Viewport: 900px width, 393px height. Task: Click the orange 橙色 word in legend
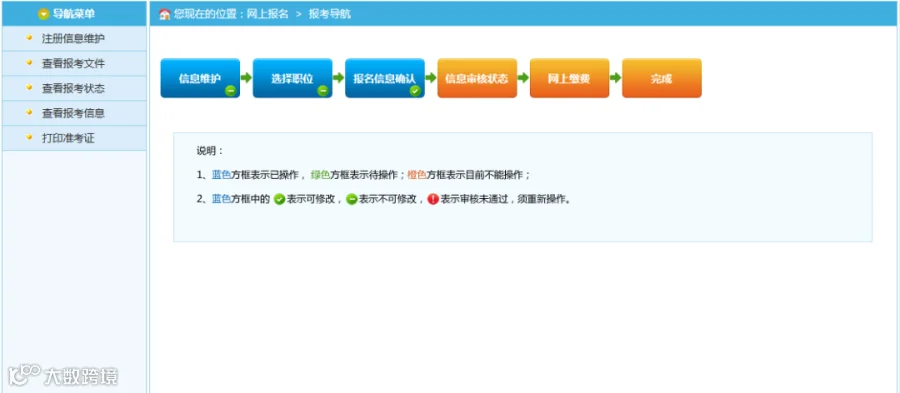pyautogui.click(x=418, y=175)
